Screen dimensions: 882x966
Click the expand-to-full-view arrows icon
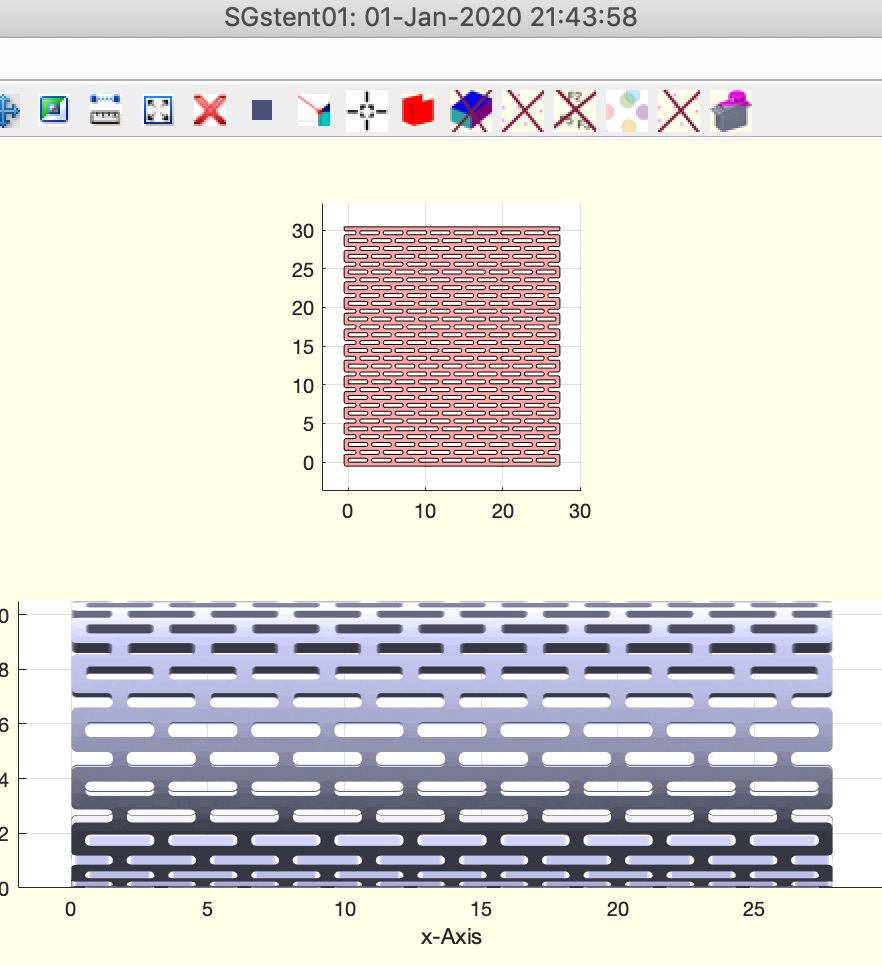click(x=157, y=110)
